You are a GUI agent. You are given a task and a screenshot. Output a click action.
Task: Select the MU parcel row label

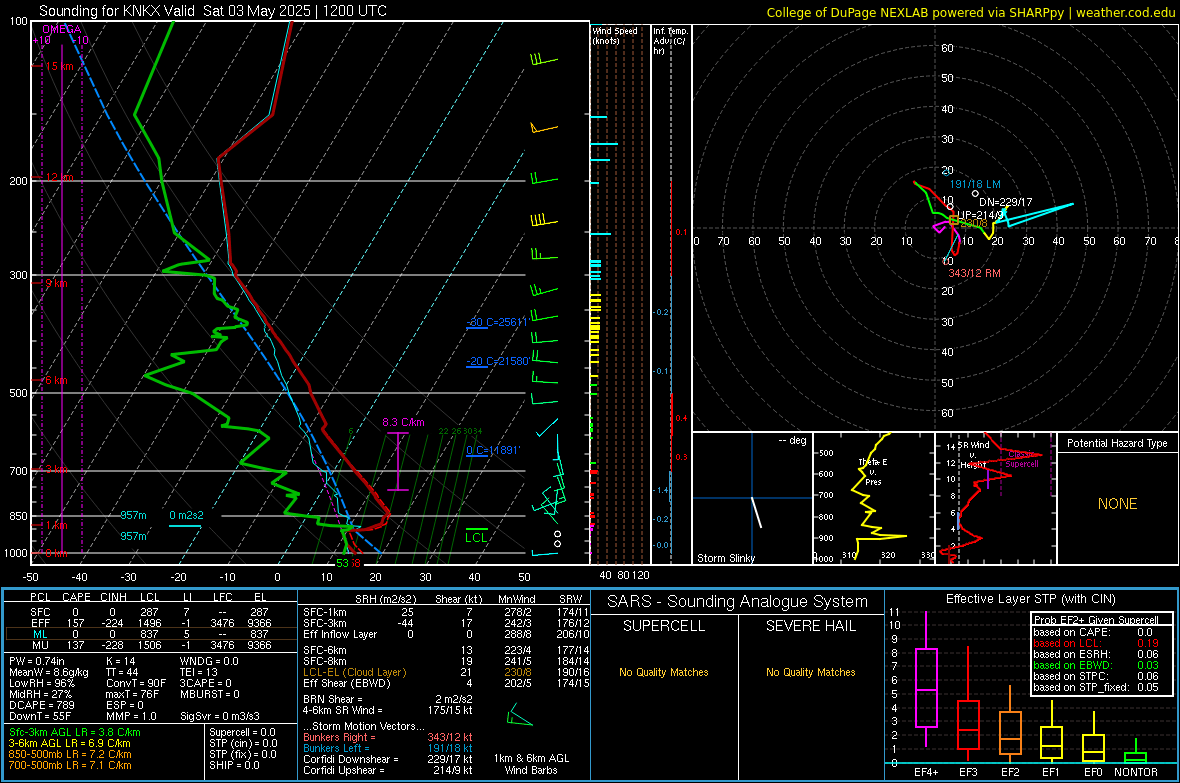(40, 645)
